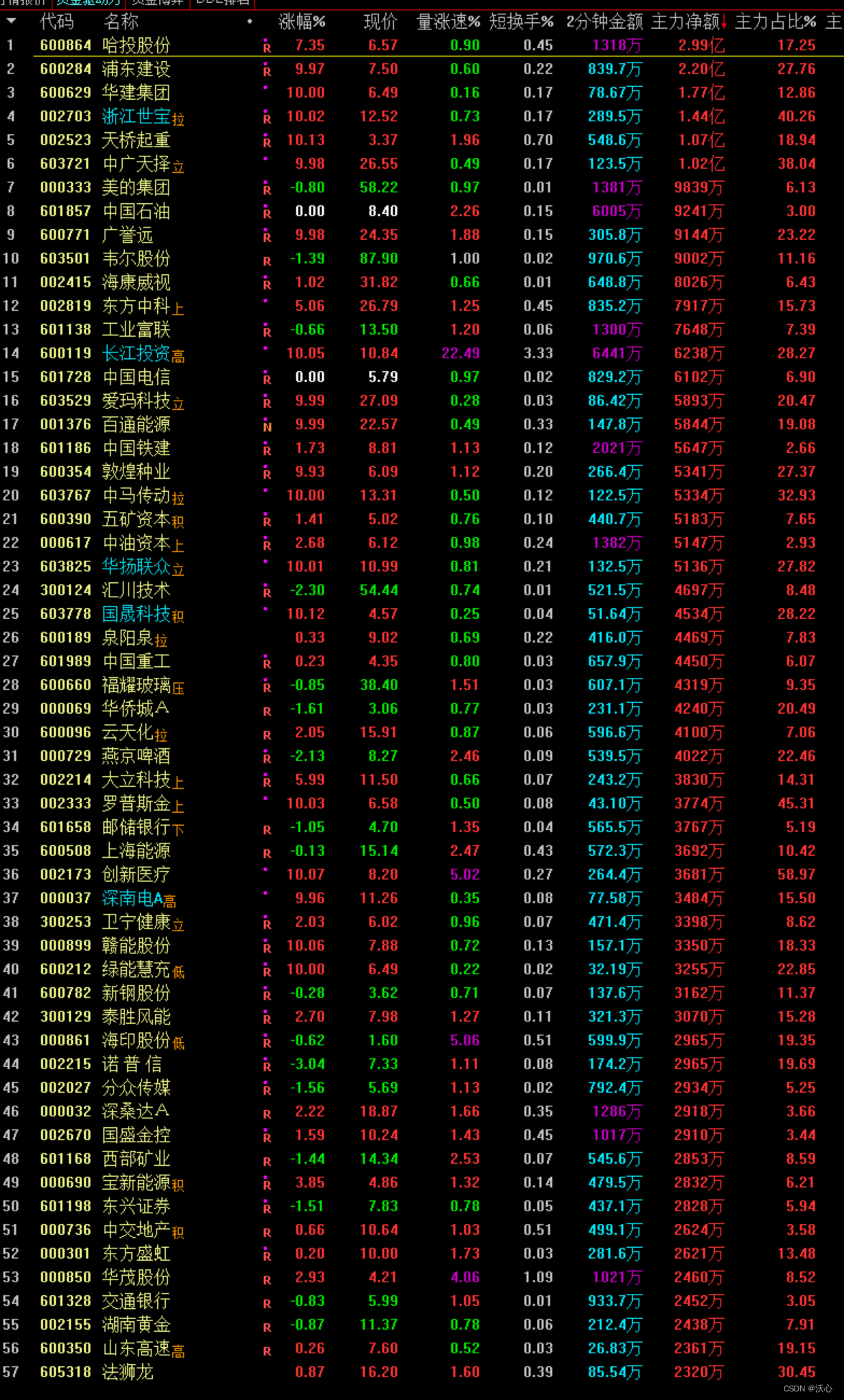Select stock name 东方中科
Screen dimensions: 844x1400
click(136, 306)
